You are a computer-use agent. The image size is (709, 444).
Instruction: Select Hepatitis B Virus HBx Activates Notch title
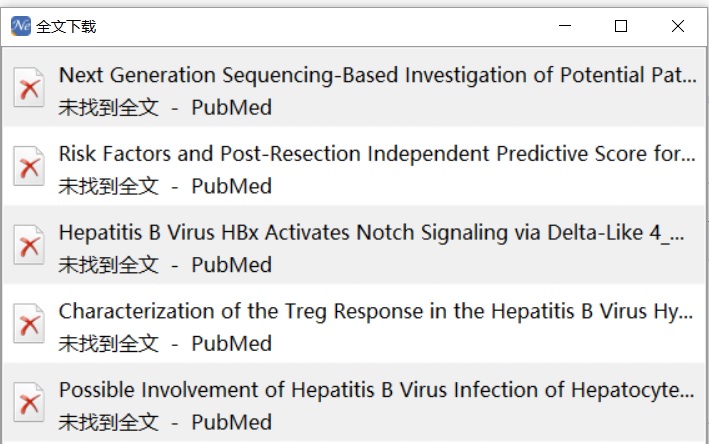372,233
